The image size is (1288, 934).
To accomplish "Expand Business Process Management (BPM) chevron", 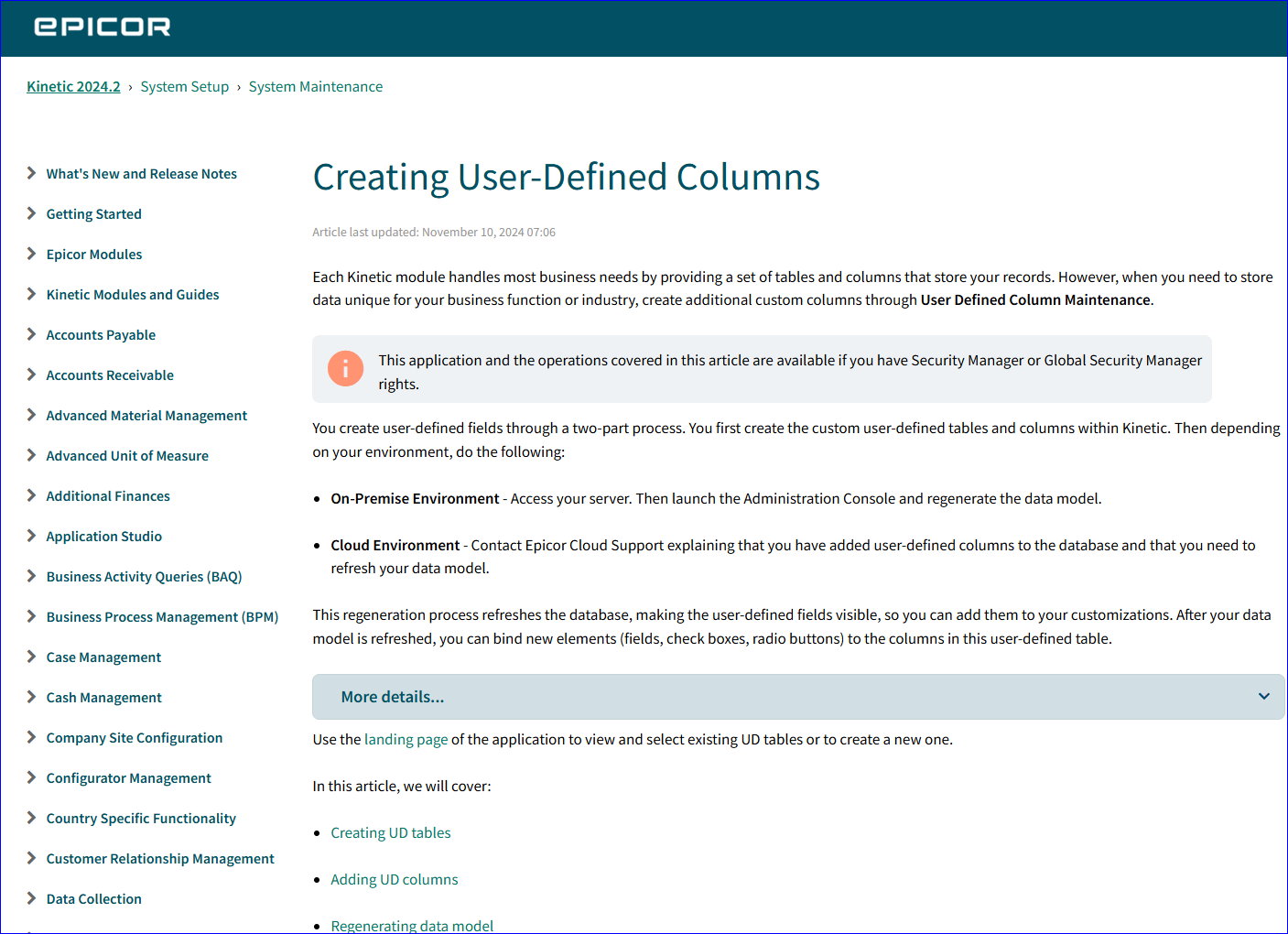I will pyautogui.click(x=31, y=616).
